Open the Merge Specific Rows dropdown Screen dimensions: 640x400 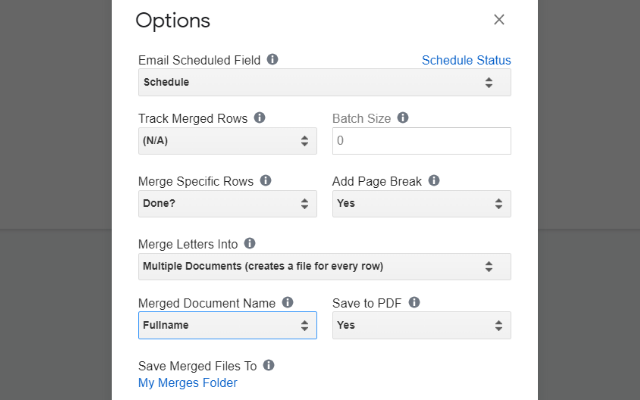pos(227,204)
